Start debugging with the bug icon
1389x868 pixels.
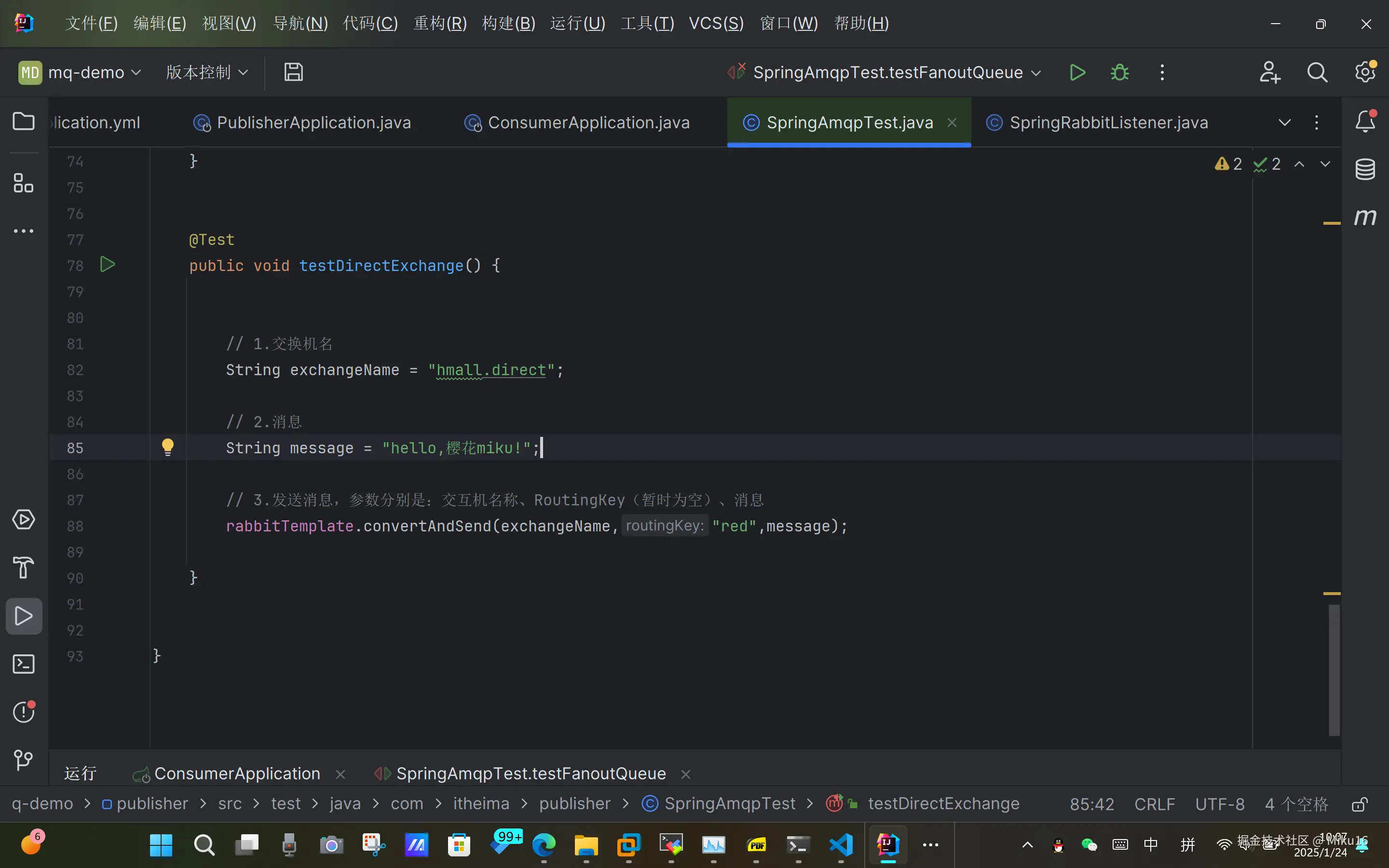click(1119, 72)
